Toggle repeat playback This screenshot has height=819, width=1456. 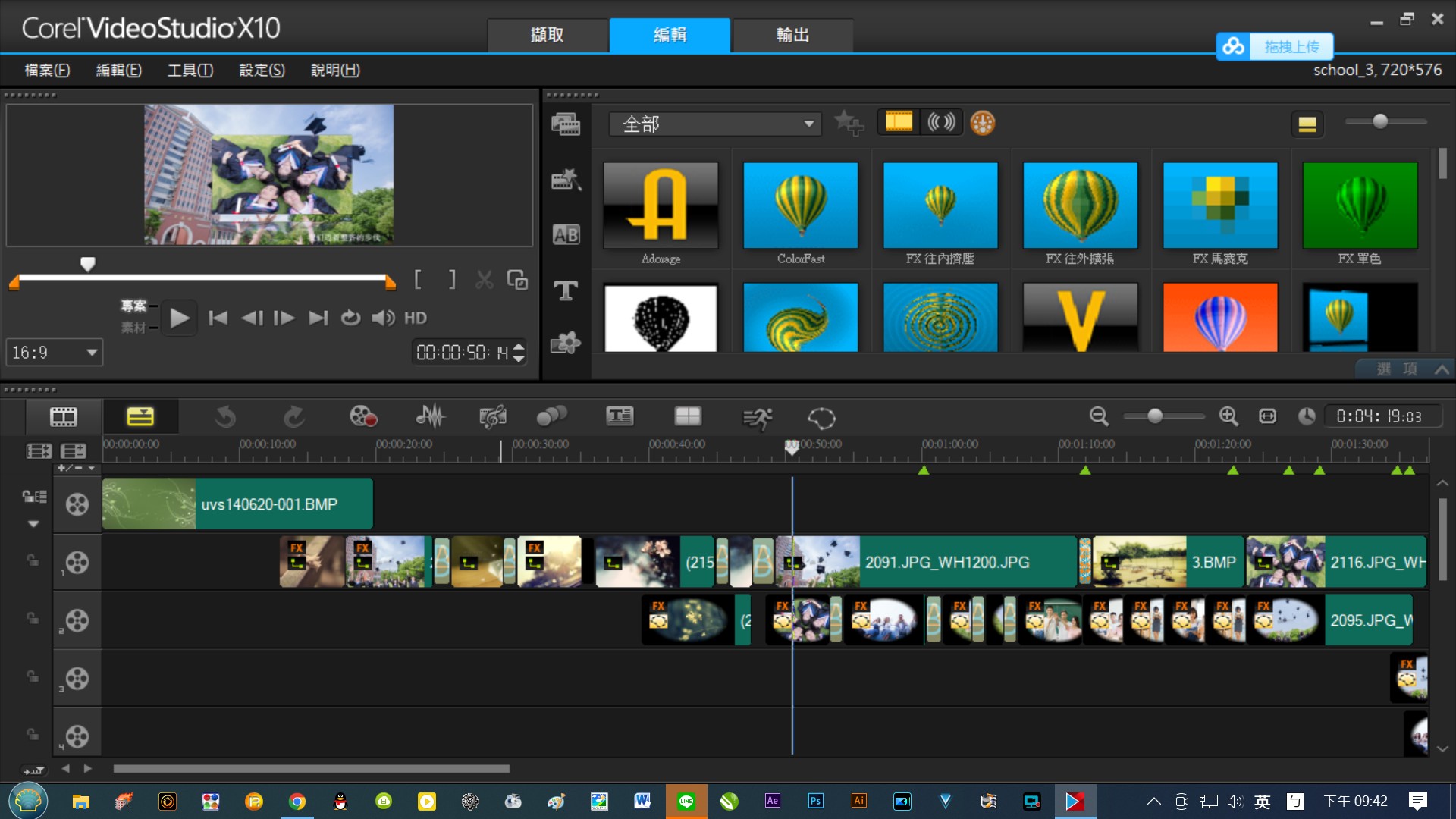[350, 318]
